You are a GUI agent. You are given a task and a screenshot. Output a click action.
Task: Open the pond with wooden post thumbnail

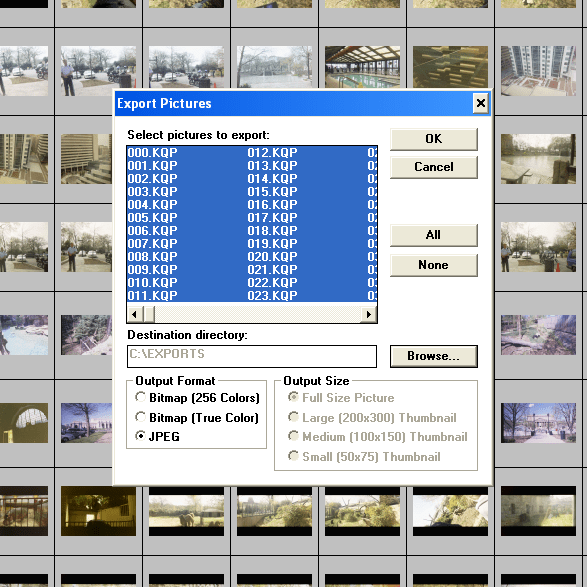pos(538,159)
